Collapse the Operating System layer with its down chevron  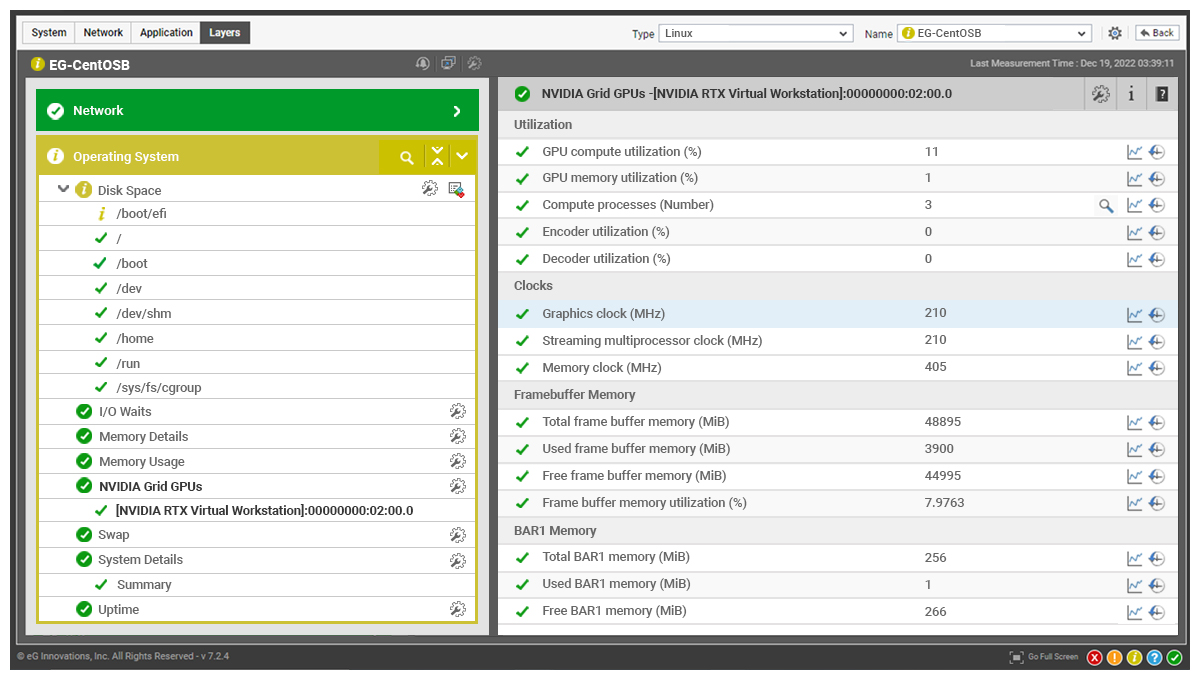point(462,156)
